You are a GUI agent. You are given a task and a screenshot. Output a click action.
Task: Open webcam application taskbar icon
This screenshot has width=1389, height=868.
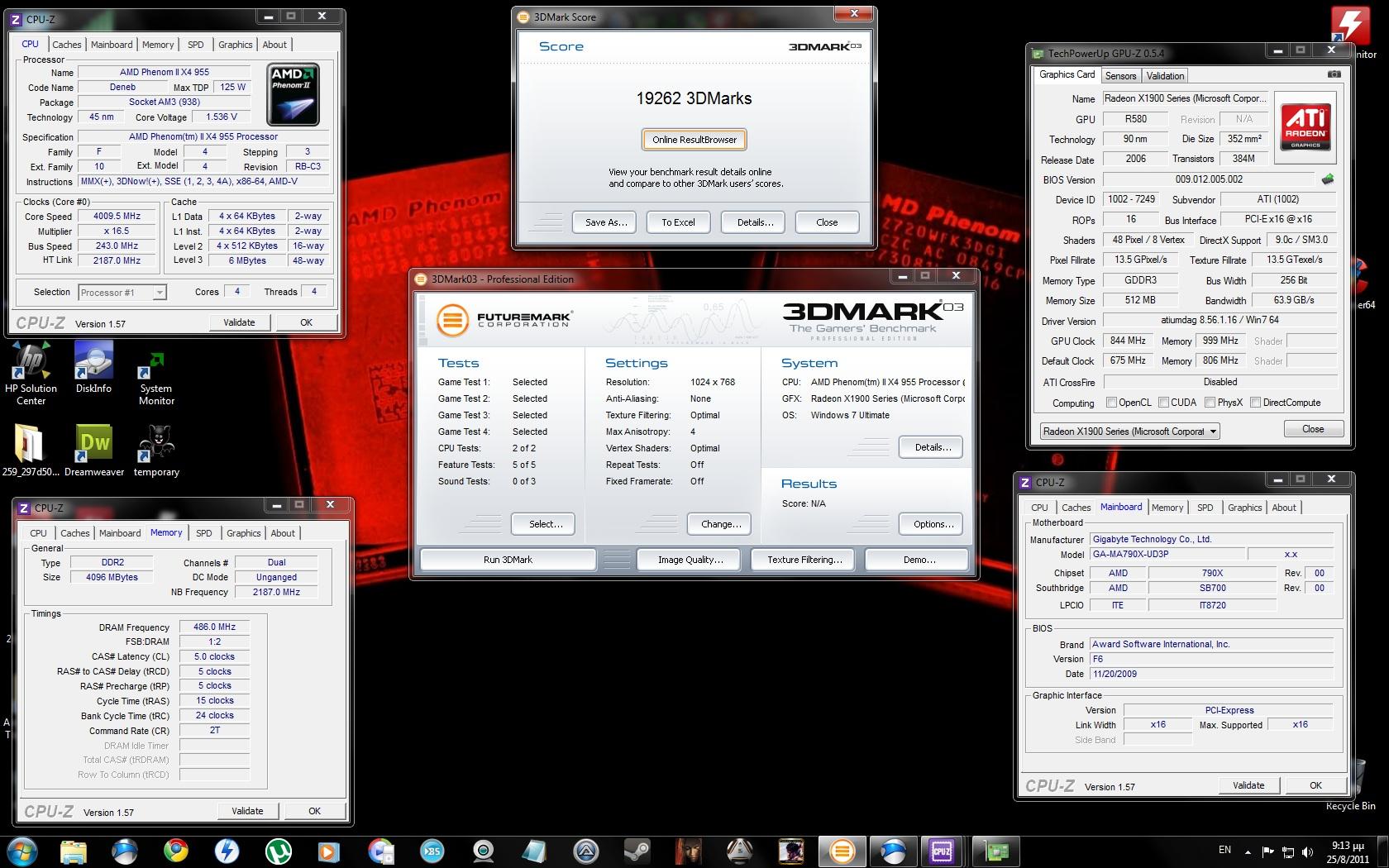point(483,851)
